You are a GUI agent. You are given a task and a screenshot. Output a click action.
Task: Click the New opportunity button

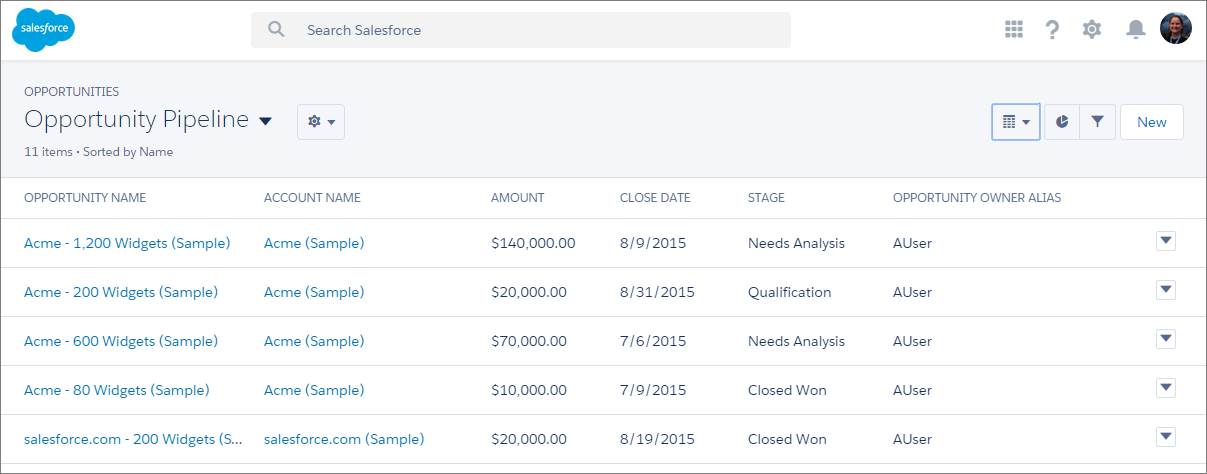pos(1152,122)
